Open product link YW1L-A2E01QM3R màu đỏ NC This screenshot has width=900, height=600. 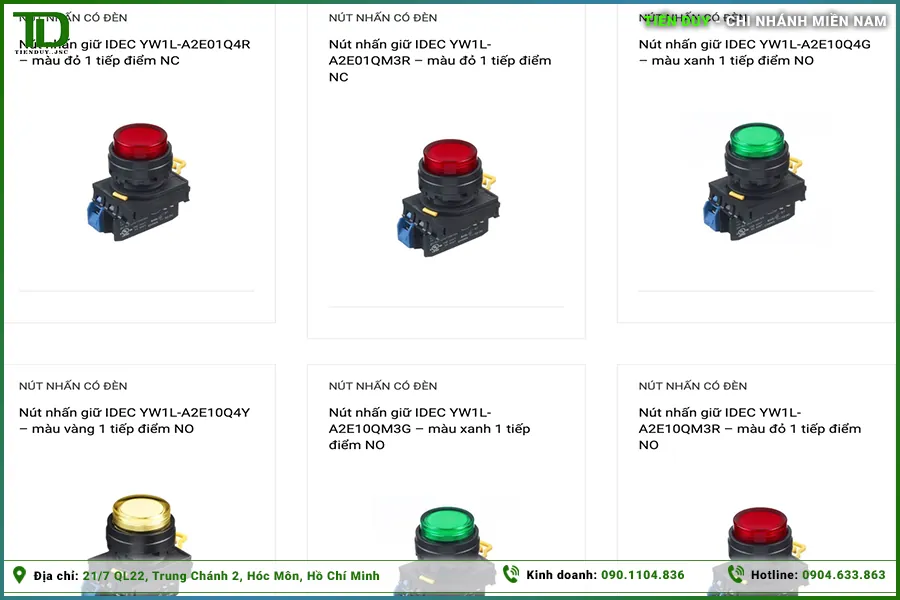[440, 60]
